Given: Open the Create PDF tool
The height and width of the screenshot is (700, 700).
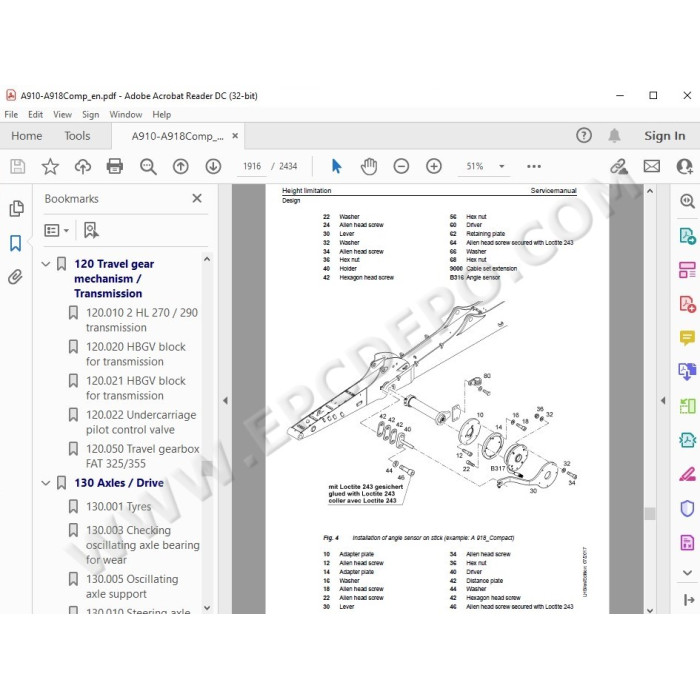Looking at the screenshot, I should point(688,304).
